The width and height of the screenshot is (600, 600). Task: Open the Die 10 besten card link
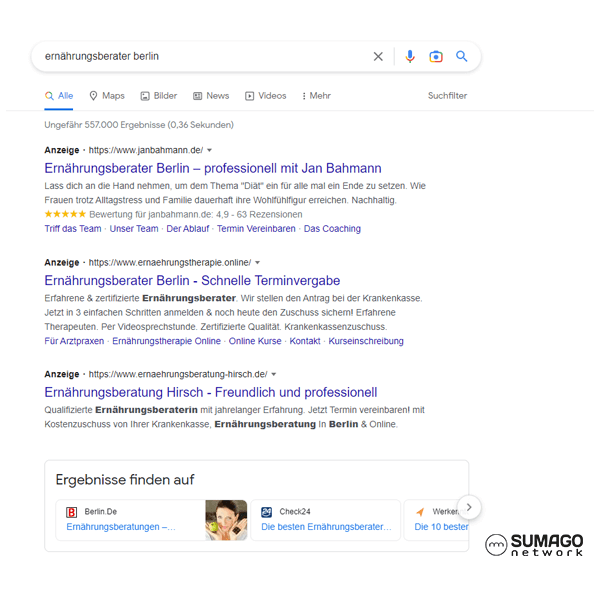pyautogui.click(x=441, y=527)
